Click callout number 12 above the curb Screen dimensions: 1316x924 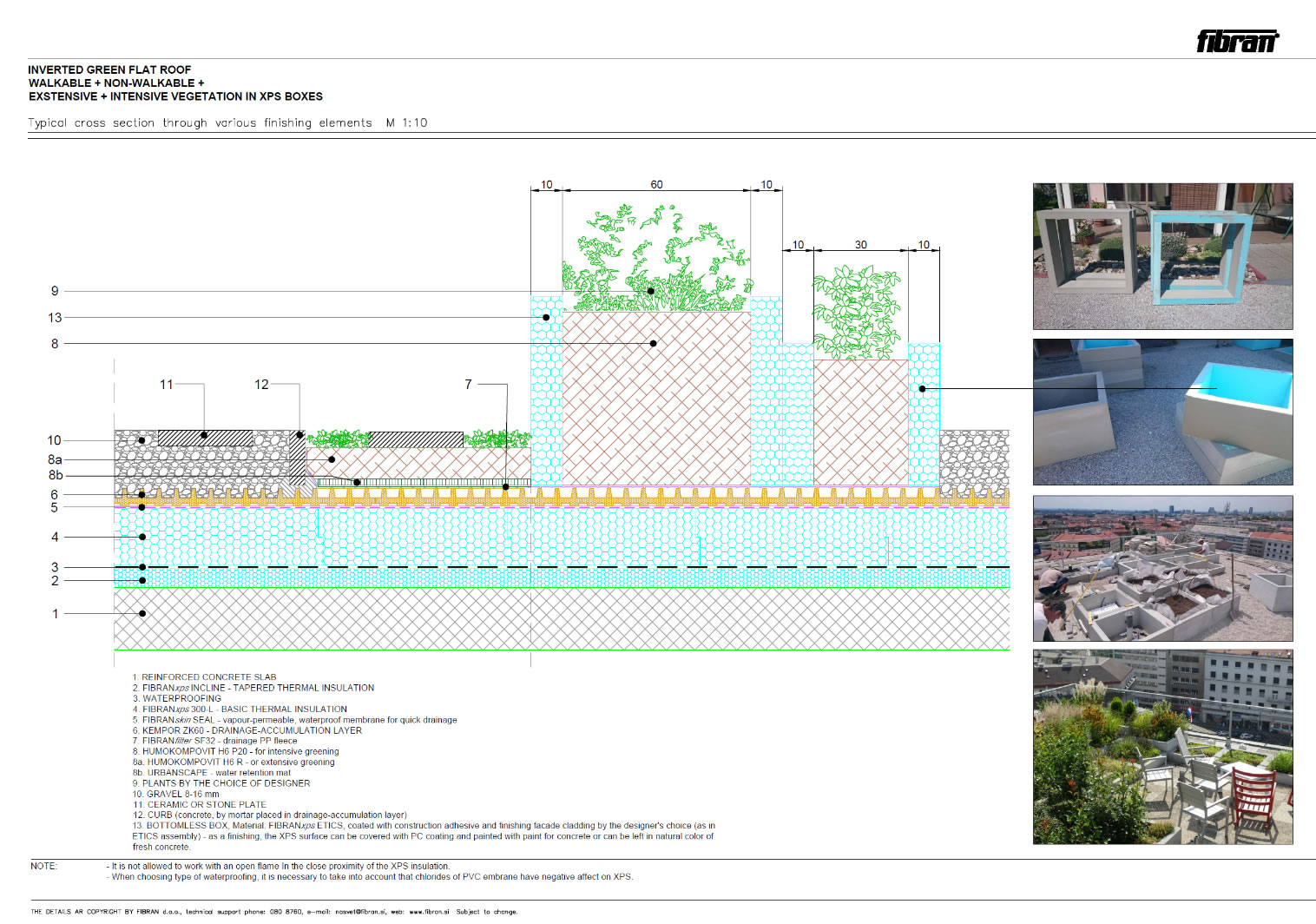261,384
